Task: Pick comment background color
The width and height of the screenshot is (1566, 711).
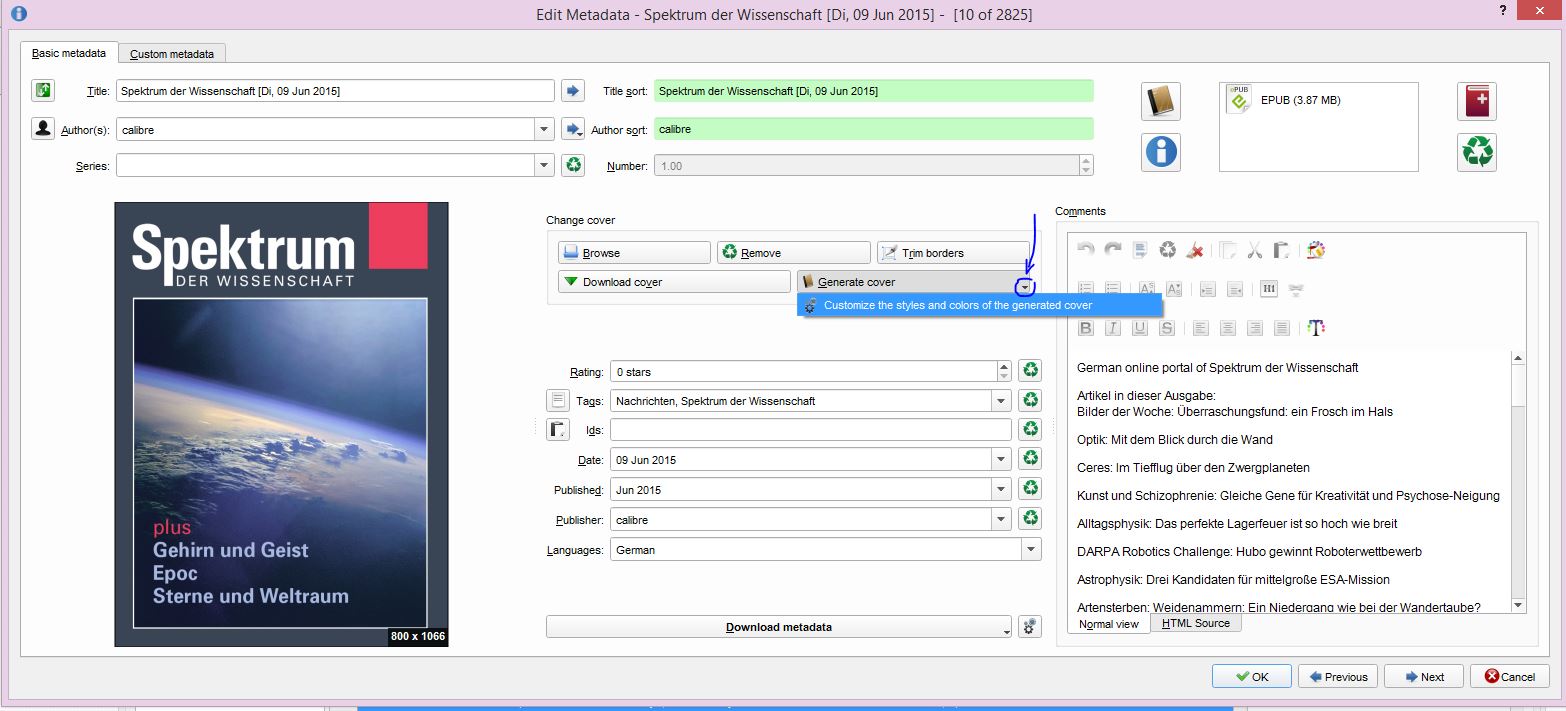Action: (1316, 250)
